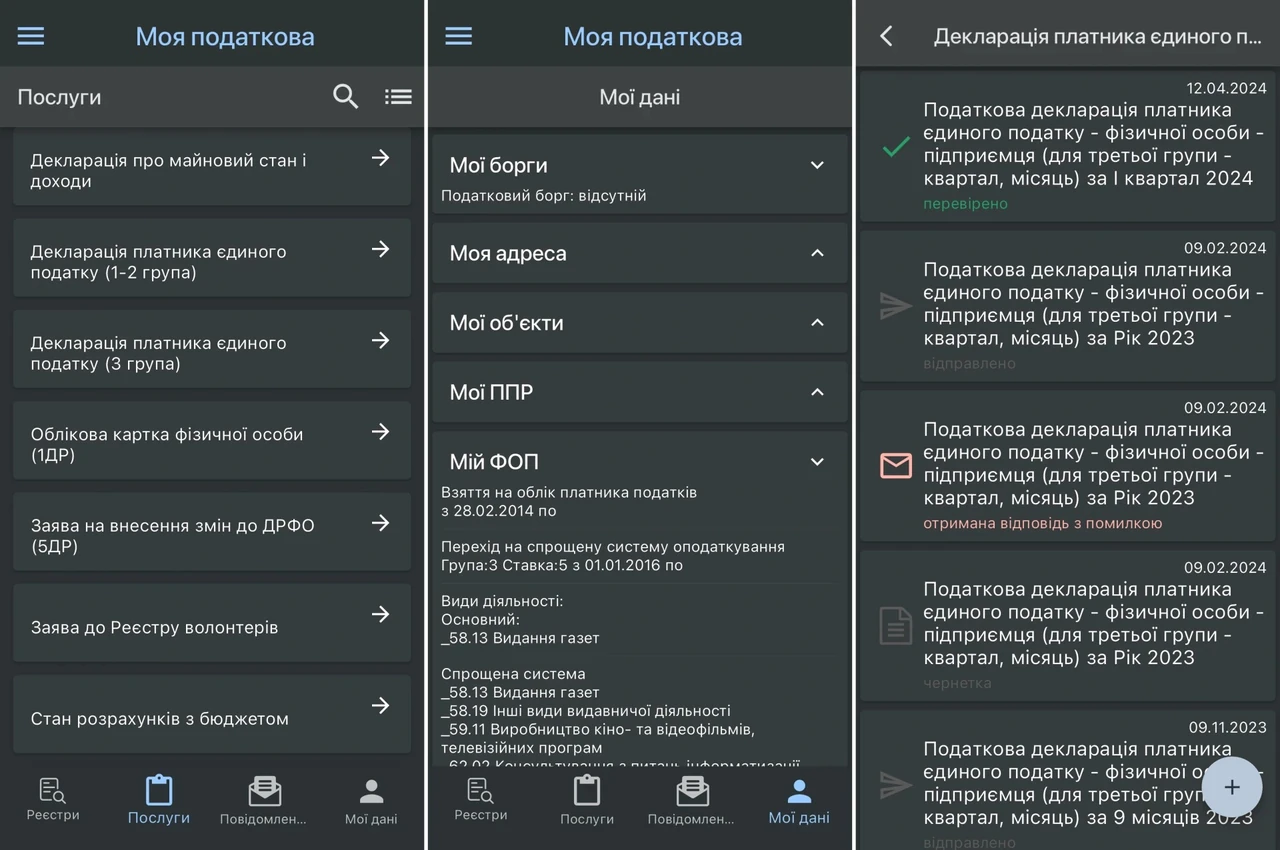
Task: Open the search icon in Послуги header
Action: pyautogui.click(x=345, y=97)
